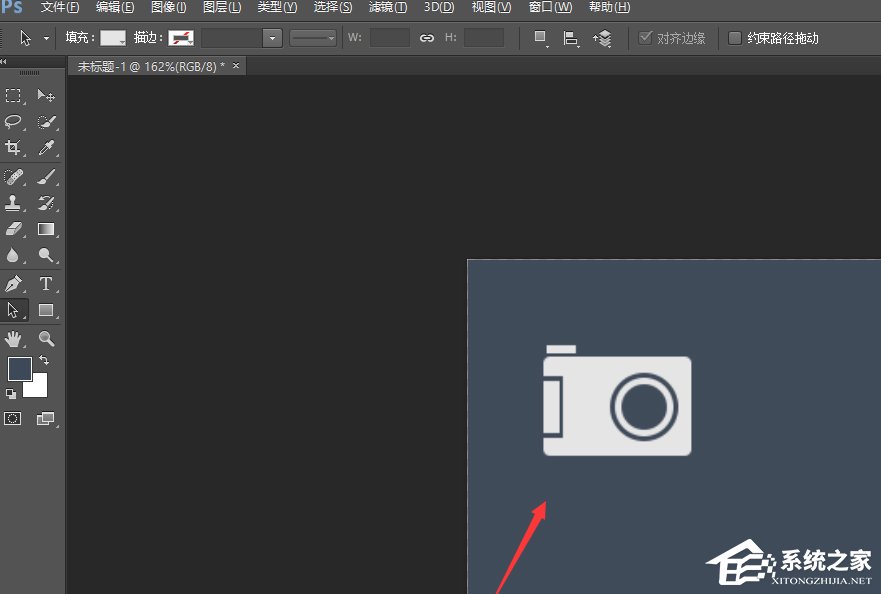
Task: Swap foreground and background colors
Action: tap(44, 360)
